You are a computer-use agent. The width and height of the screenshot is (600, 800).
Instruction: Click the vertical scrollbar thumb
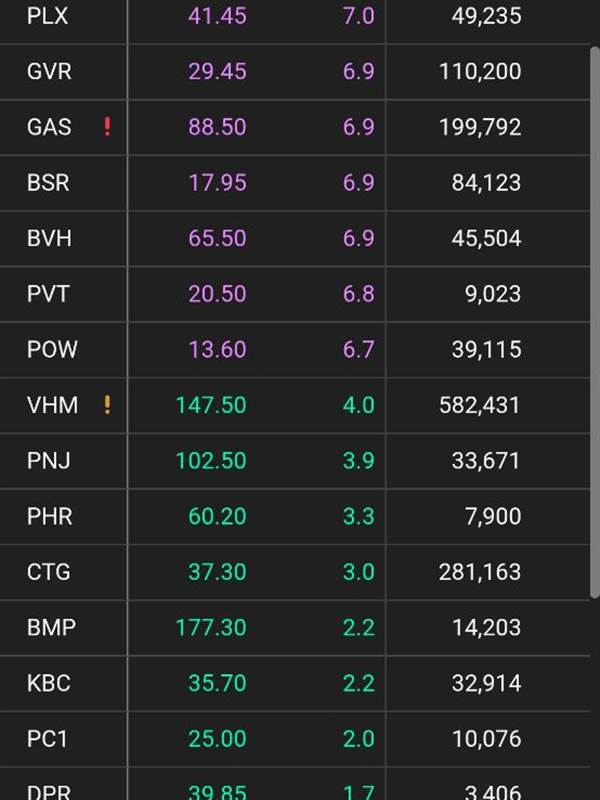(x=595, y=320)
